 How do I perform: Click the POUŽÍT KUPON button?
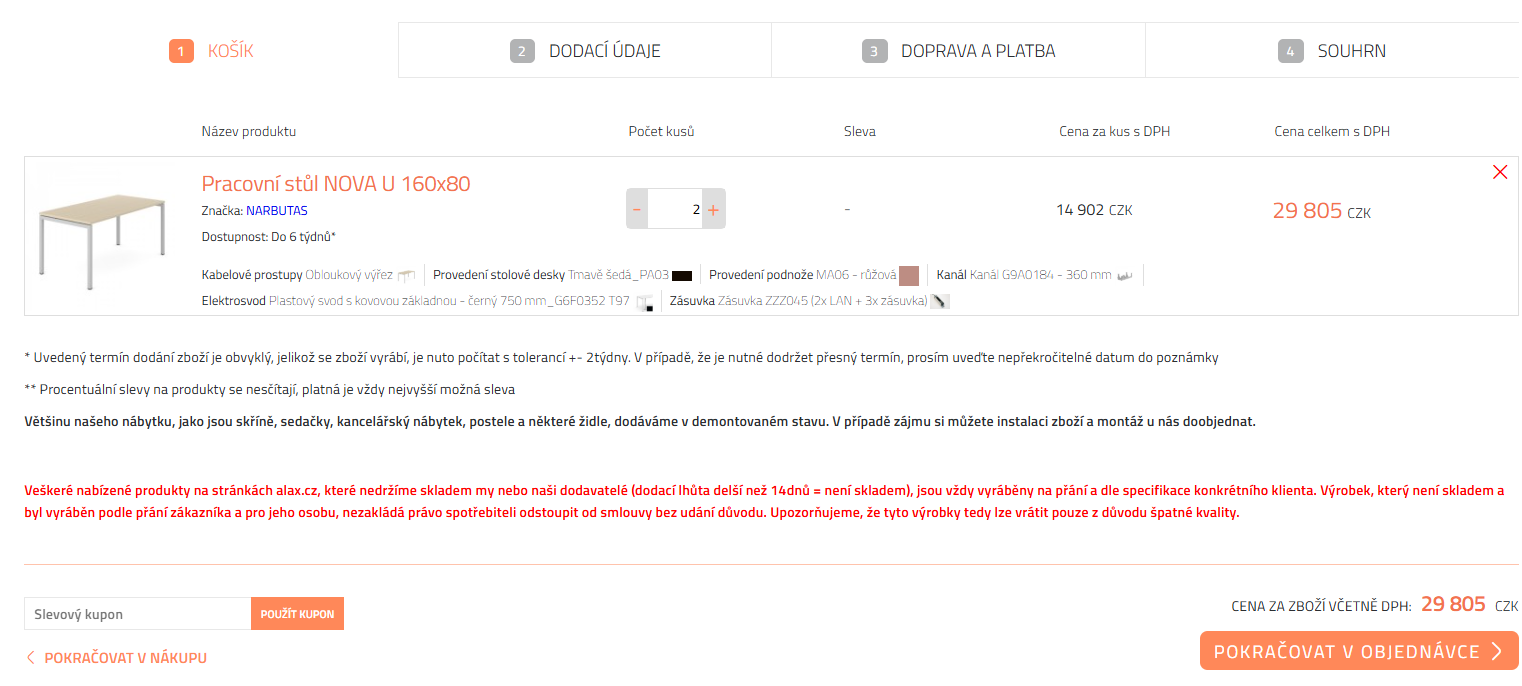[297, 613]
